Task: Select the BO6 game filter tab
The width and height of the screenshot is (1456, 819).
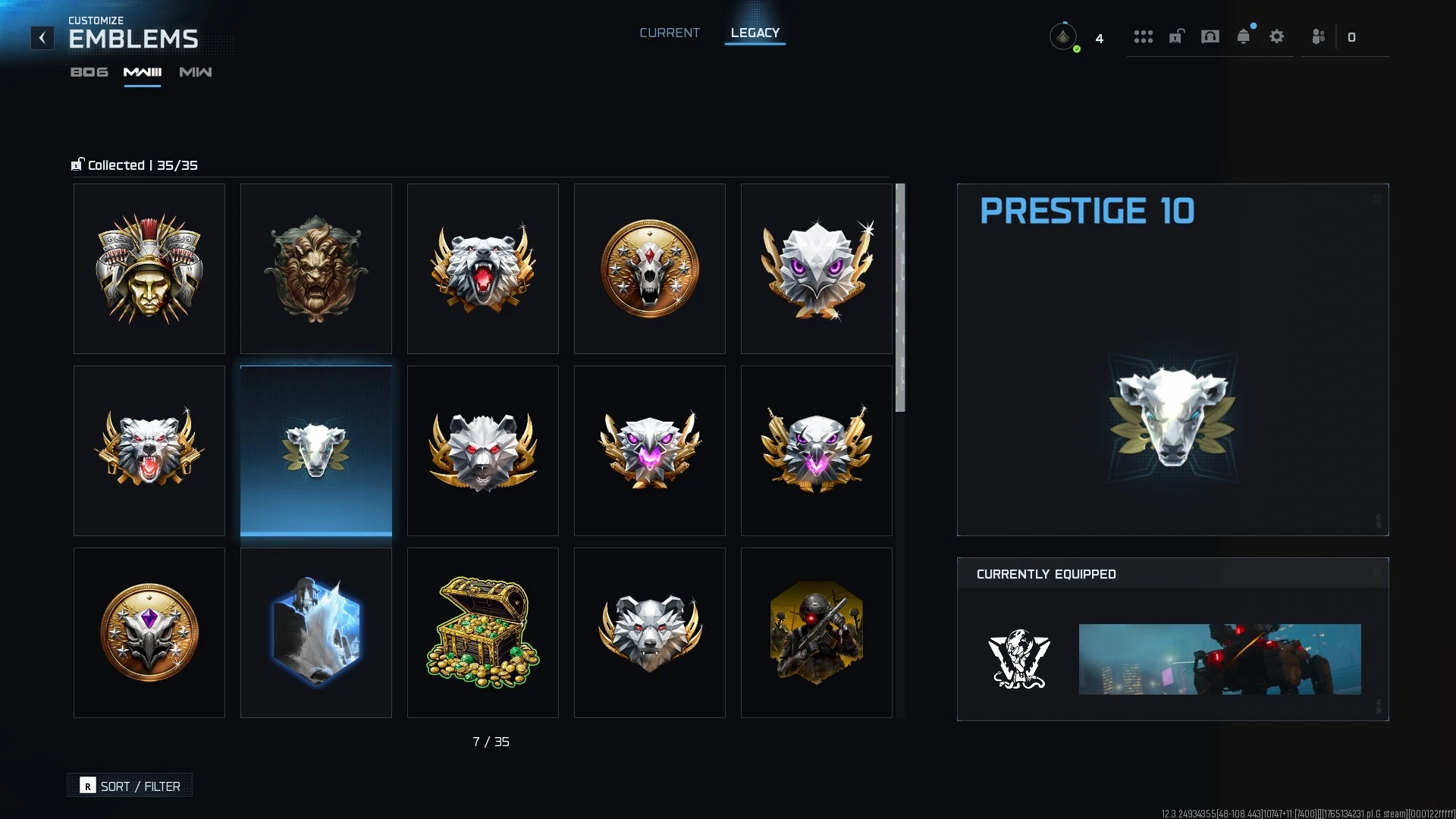Action: pyautogui.click(x=89, y=72)
